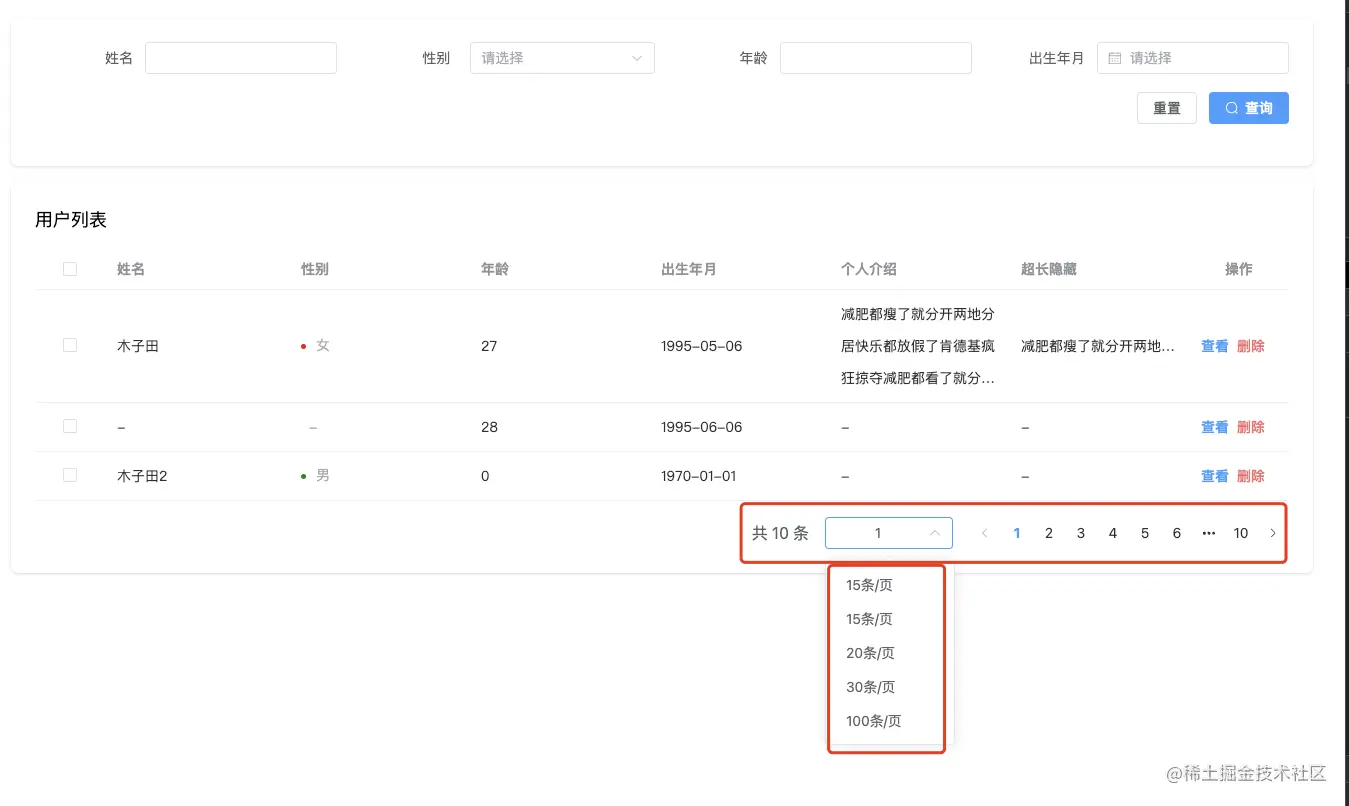Click the multi-line 个人介绍 text for 木子田
The height and width of the screenshot is (806, 1349).
pyautogui.click(x=918, y=346)
